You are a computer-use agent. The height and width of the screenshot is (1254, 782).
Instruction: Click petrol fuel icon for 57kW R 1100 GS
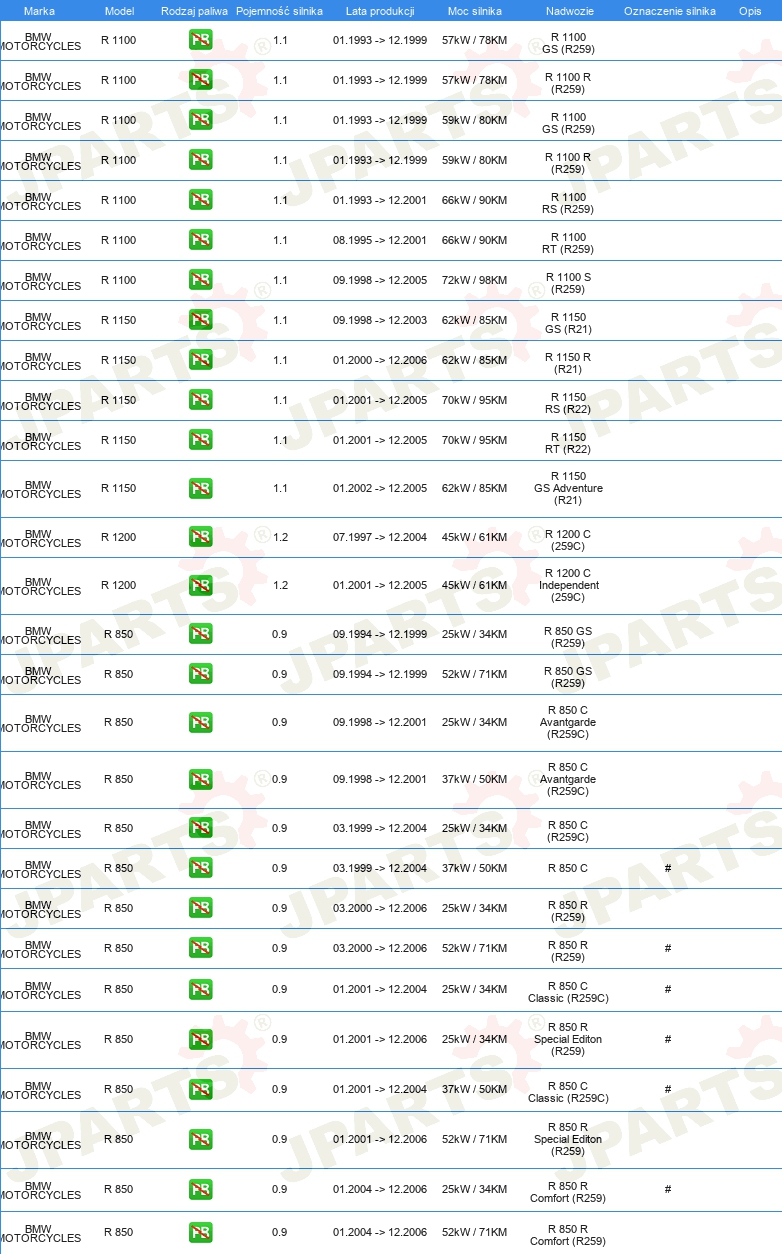pos(201,40)
